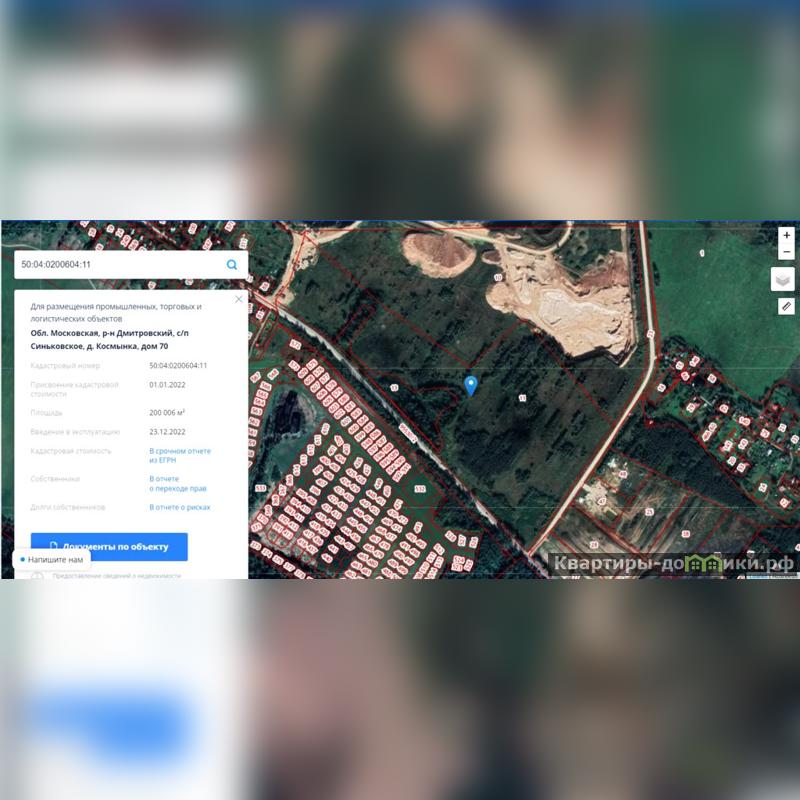The height and width of the screenshot is (800, 800).
Task: Select parcel 11 on the map
Action: tap(522, 398)
